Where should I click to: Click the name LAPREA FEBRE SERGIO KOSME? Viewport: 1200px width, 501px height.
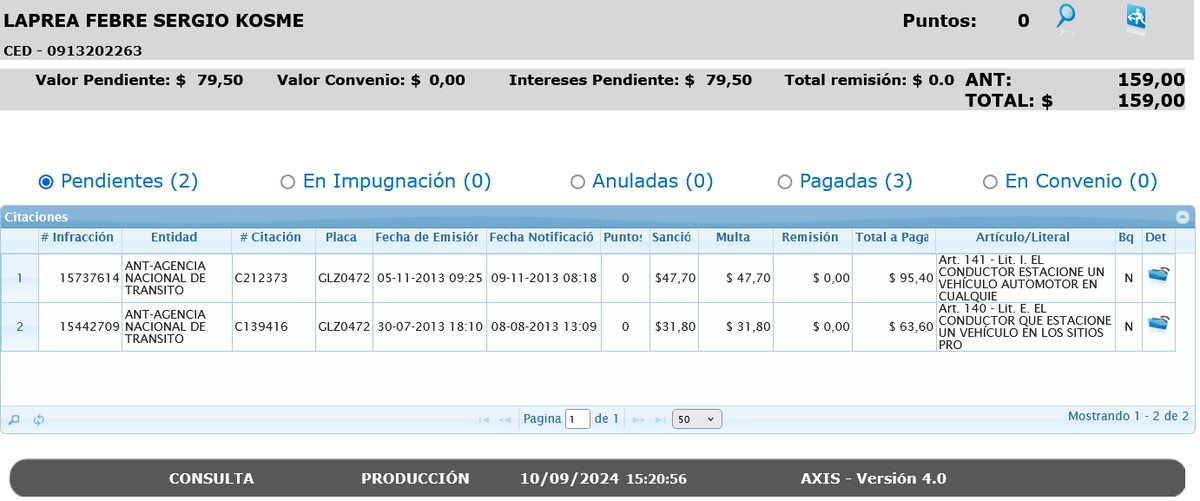[x=154, y=21]
